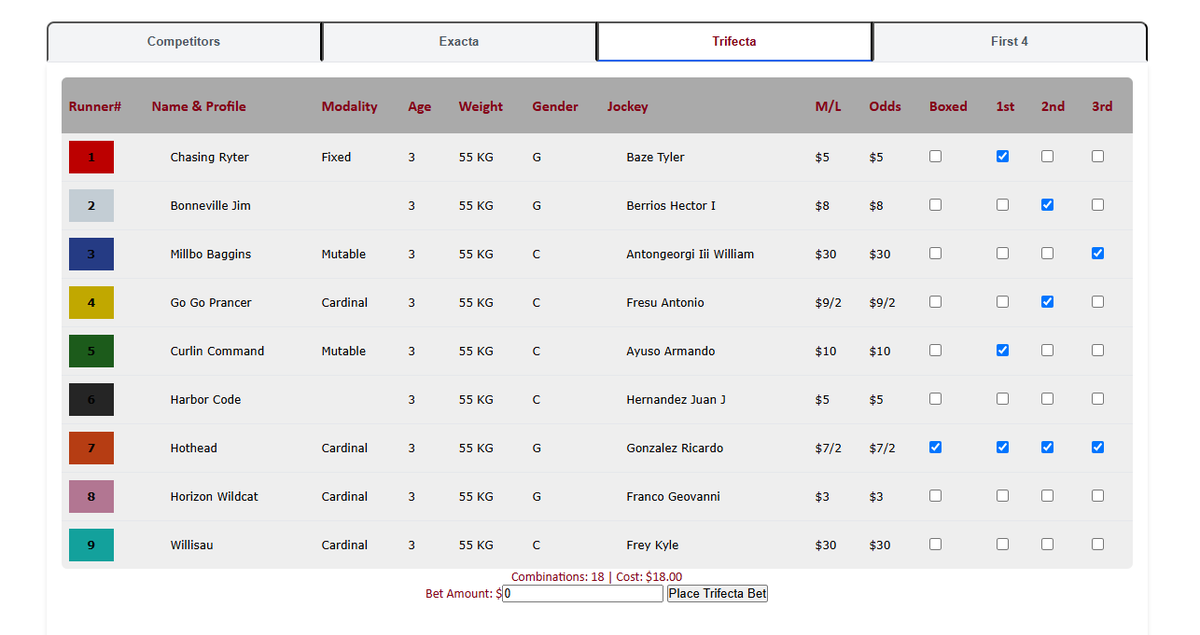Open the Exacta tab
Image resolution: width=1200 pixels, height=635 pixels.
[x=459, y=42]
